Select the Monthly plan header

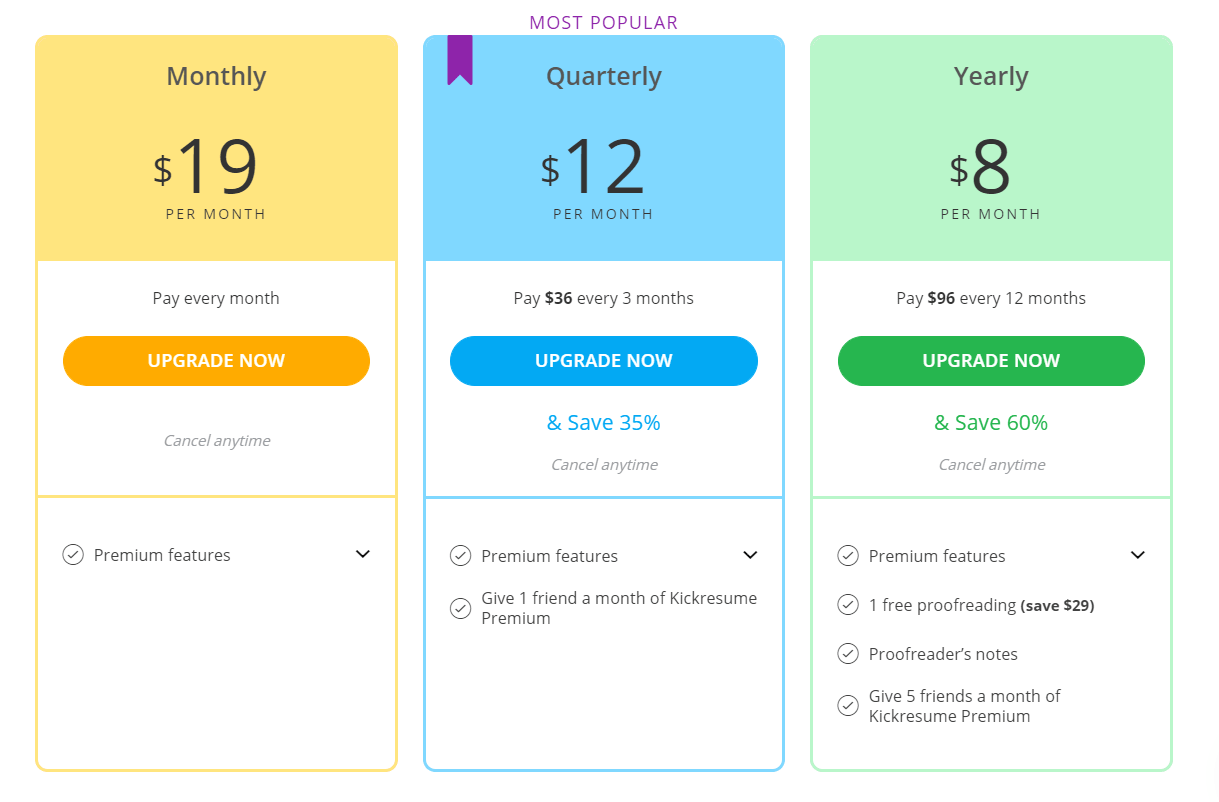216,76
